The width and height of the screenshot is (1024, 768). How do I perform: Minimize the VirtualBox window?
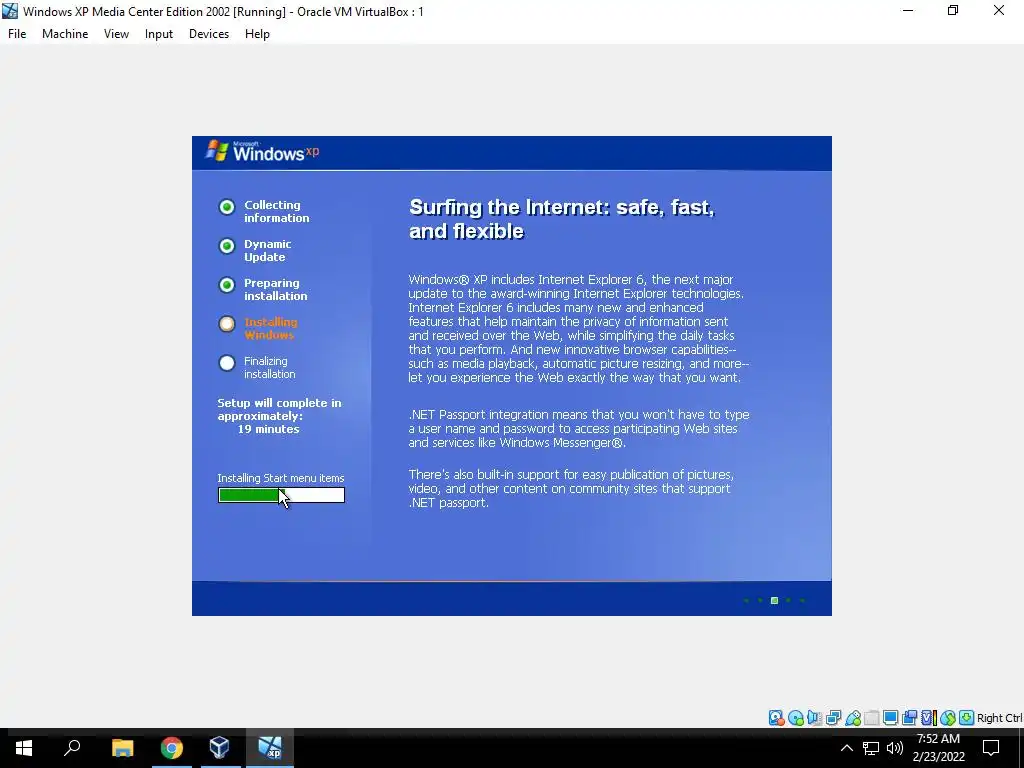(x=908, y=10)
